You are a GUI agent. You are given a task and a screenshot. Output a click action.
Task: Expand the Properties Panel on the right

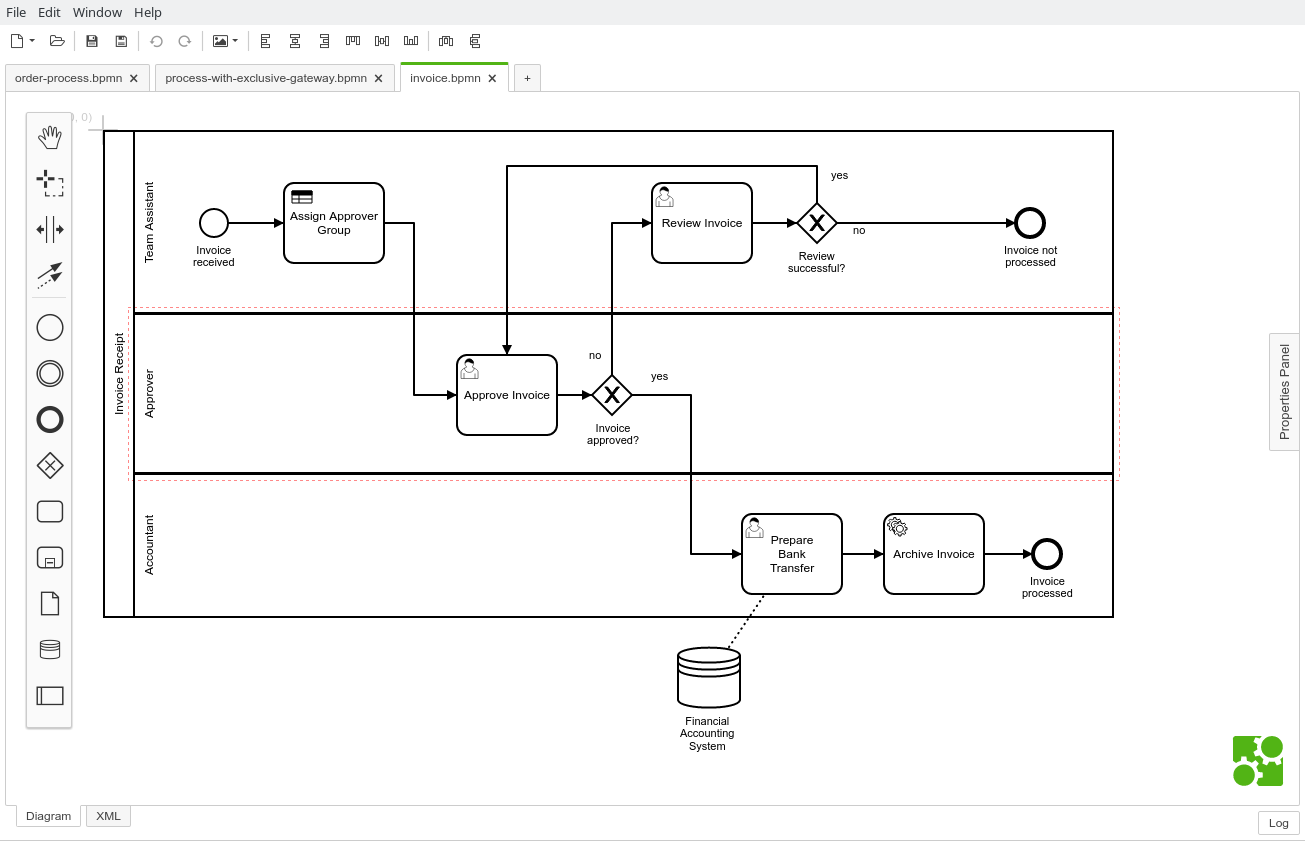(x=1284, y=388)
